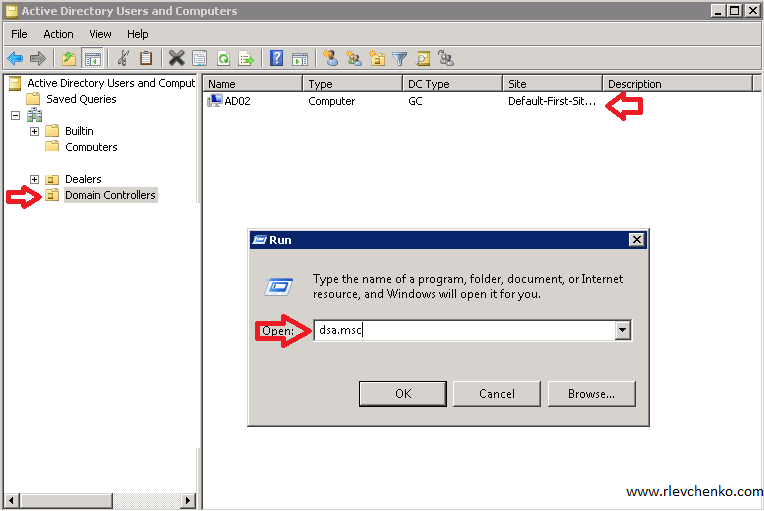This screenshot has height=511, width=764.
Task: Click the Saved Queries folder icon
Action: pyautogui.click(x=33, y=99)
